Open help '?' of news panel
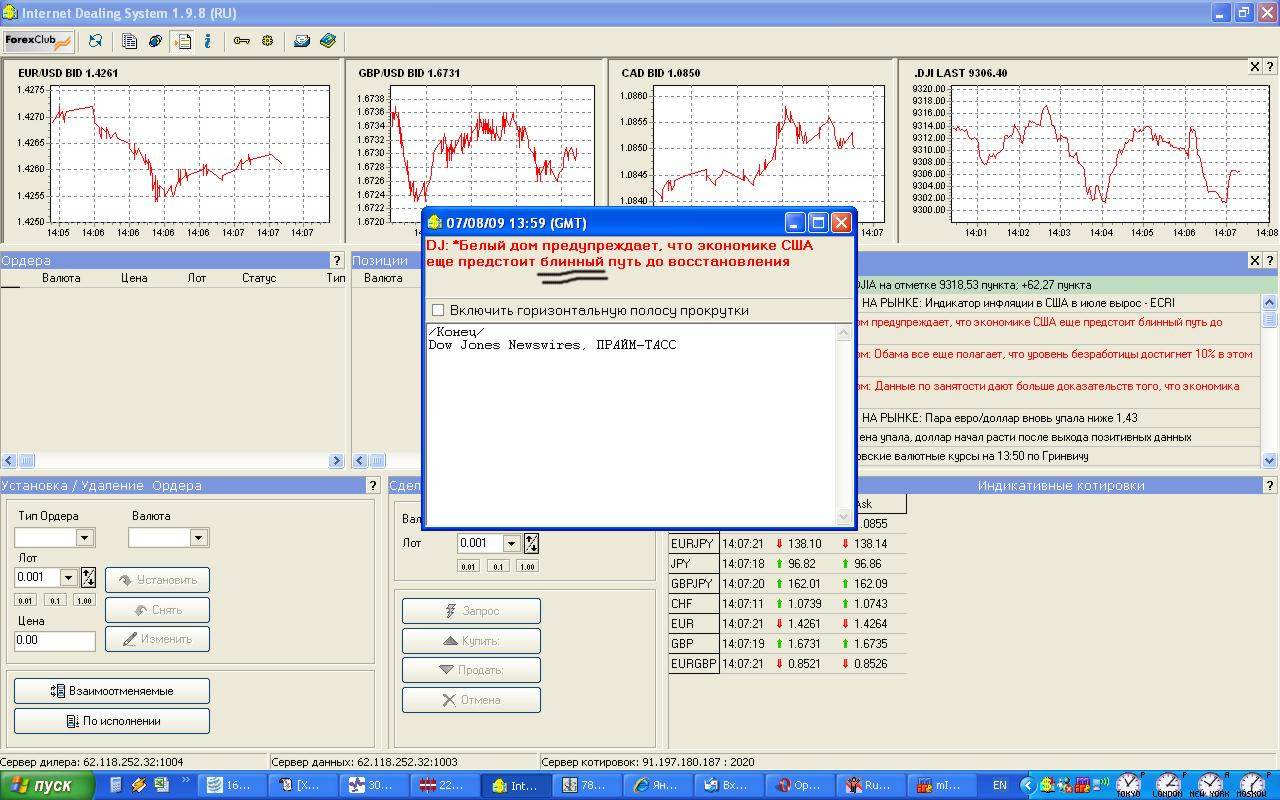The image size is (1280, 800). pyautogui.click(x=1271, y=260)
